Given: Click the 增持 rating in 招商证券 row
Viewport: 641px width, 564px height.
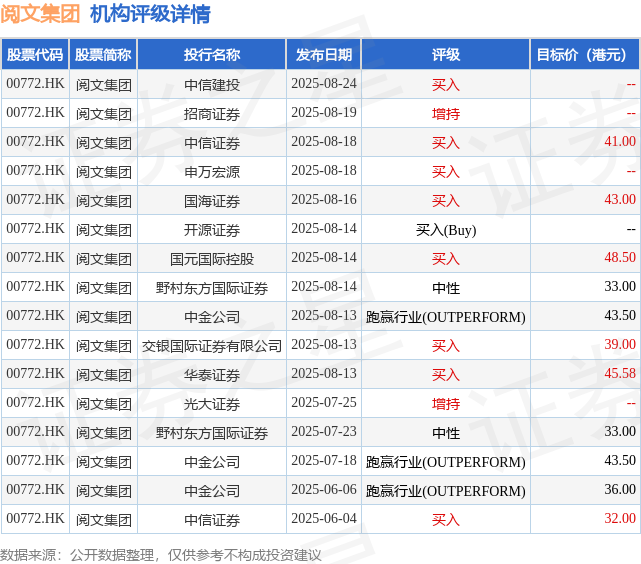Looking at the screenshot, I should pyautogui.click(x=446, y=114).
